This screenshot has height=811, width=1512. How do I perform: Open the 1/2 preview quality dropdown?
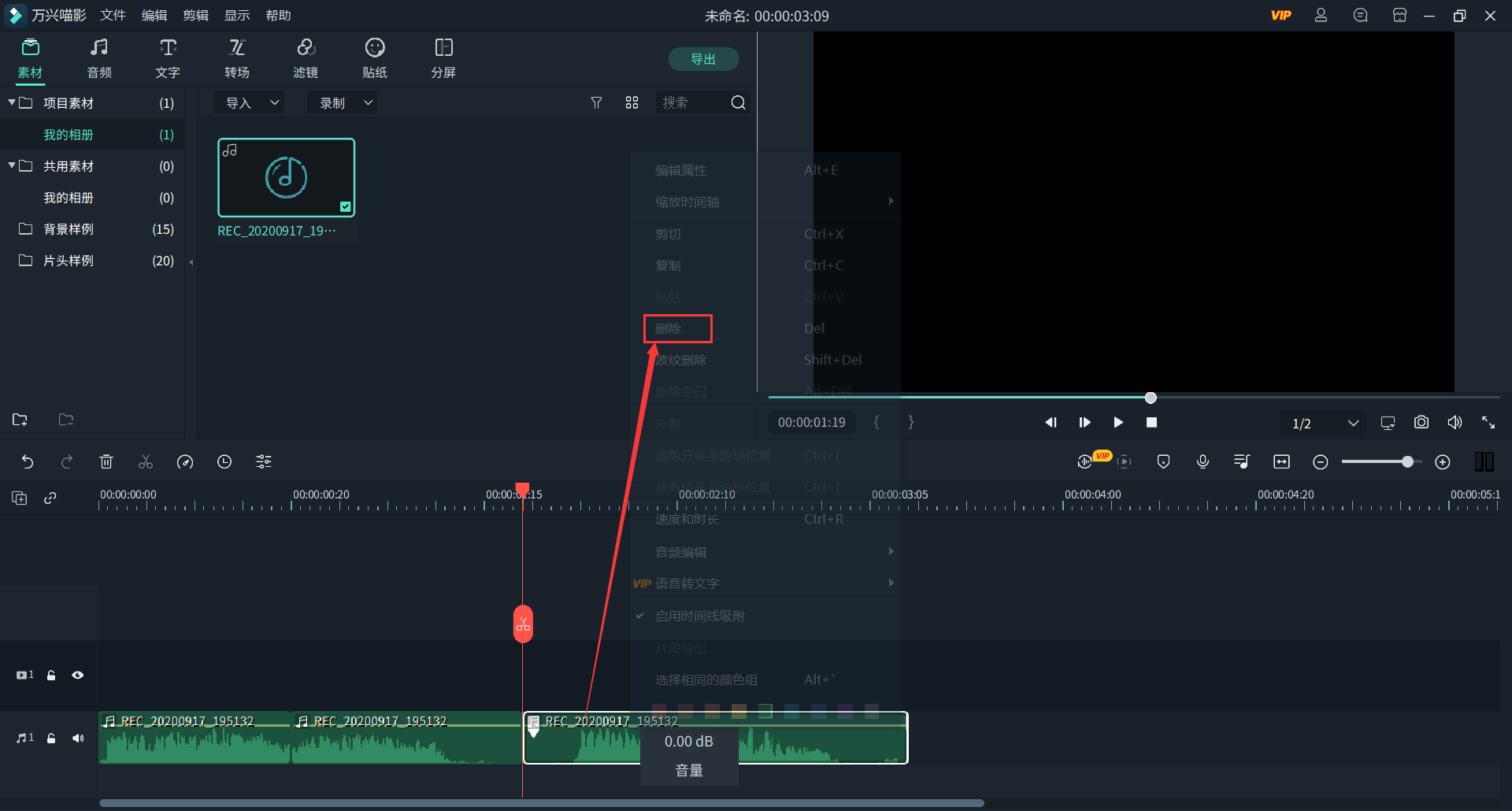[x=1325, y=424]
